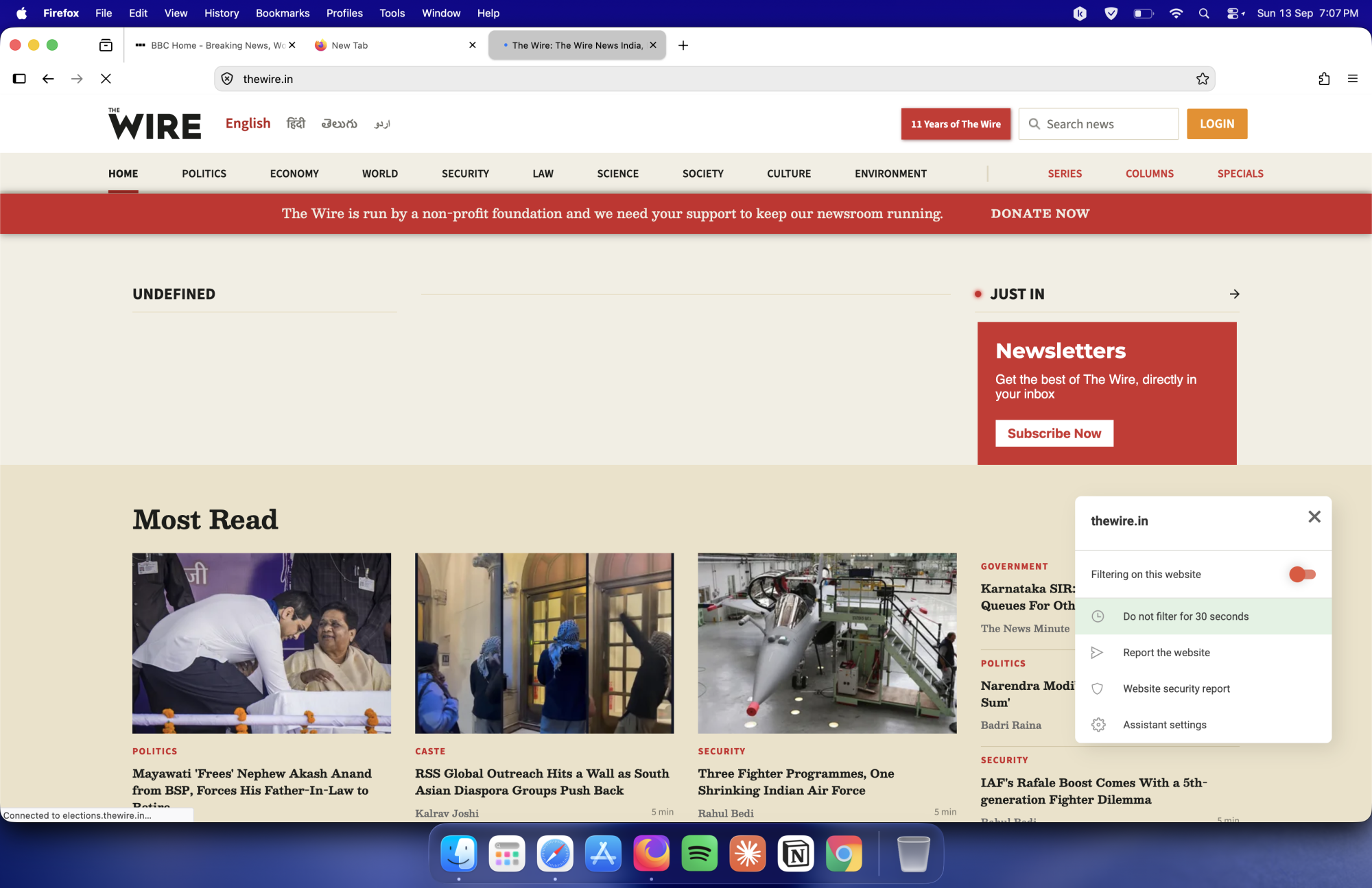1372x888 pixels.
Task: Click the DONATE NOW link
Action: point(1039,213)
